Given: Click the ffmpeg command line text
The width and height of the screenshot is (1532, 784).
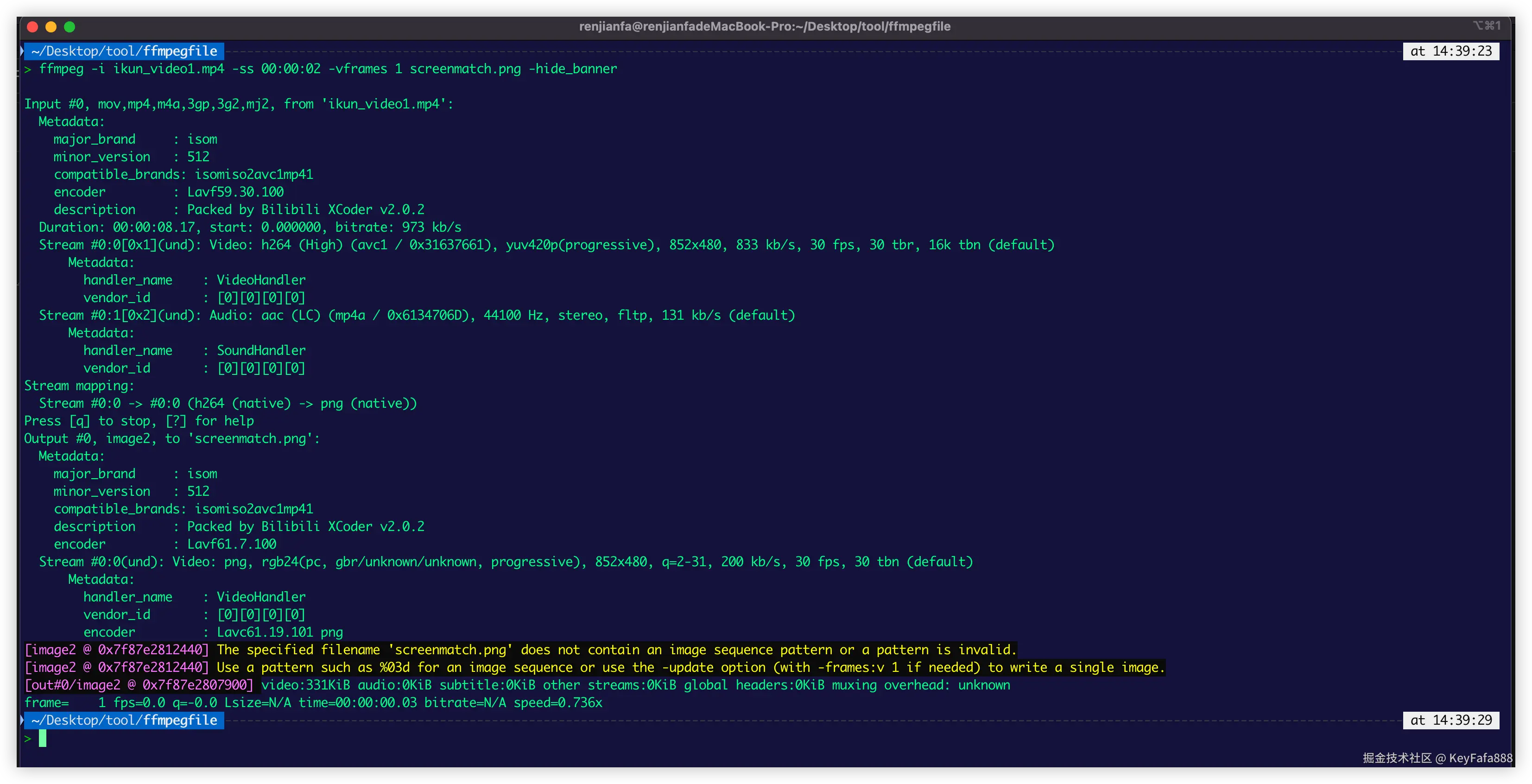Looking at the screenshot, I should [327, 69].
